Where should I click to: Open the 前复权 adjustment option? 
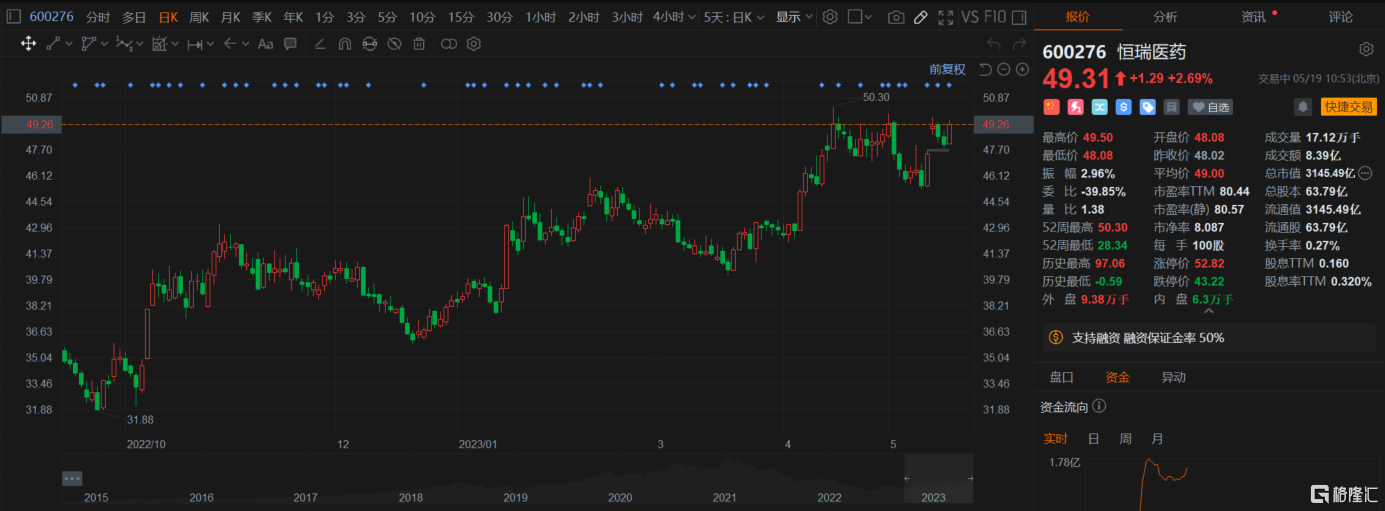(x=947, y=69)
